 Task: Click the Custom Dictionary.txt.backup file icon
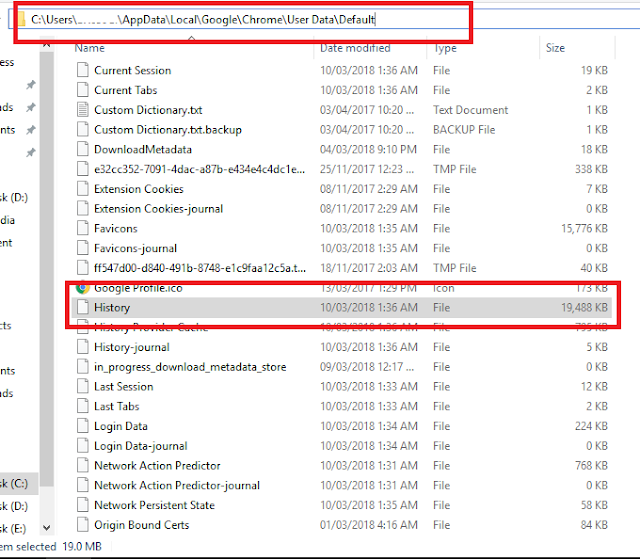83,129
